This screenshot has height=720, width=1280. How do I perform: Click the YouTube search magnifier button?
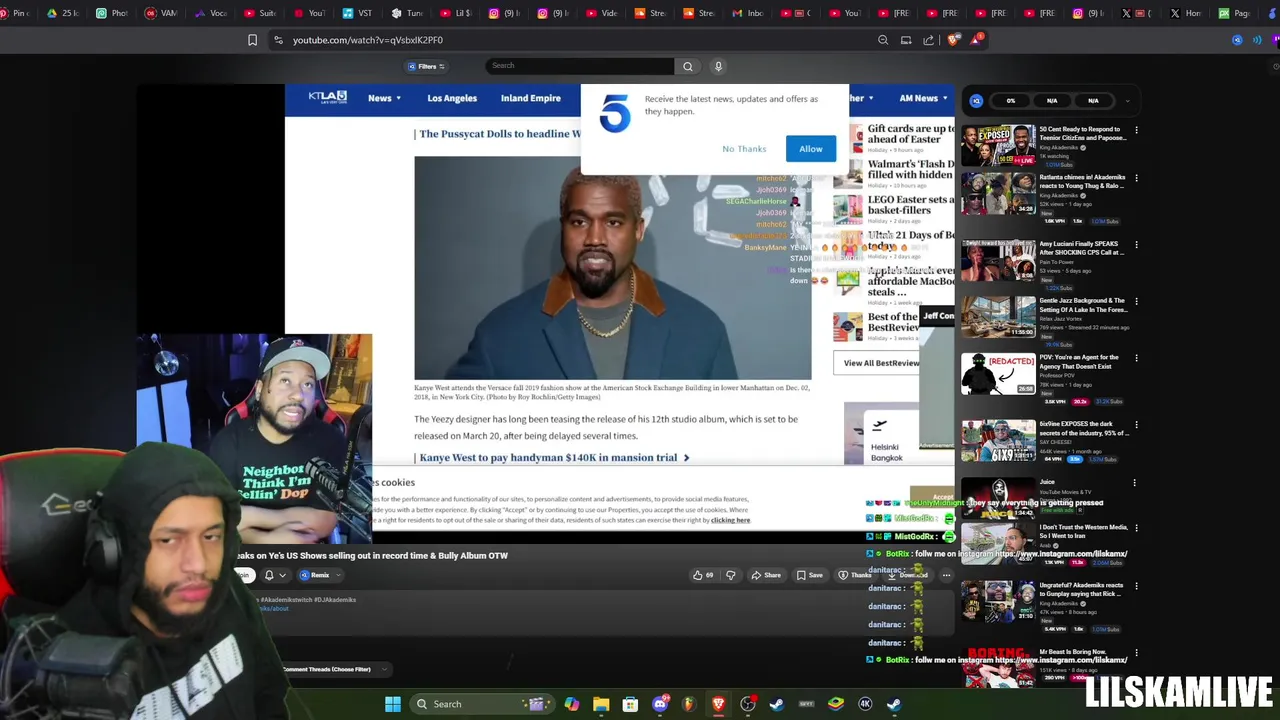click(688, 66)
